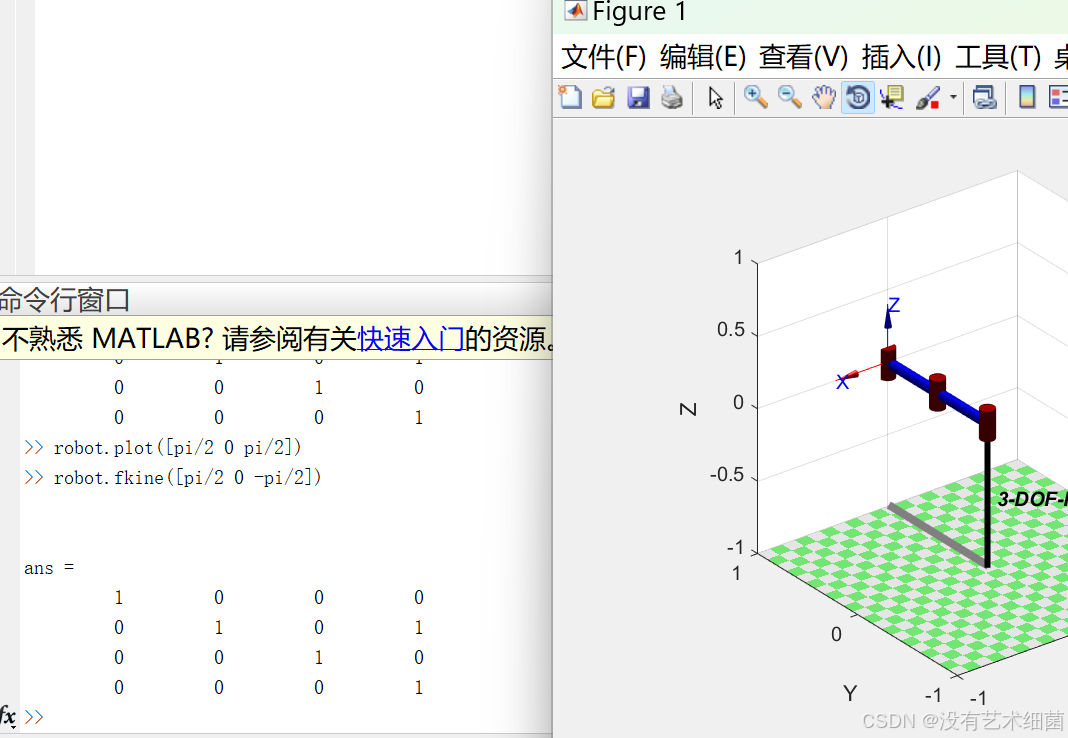
Task: Click the New Figure icon
Action: pyautogui.click(x=570, y=97)
